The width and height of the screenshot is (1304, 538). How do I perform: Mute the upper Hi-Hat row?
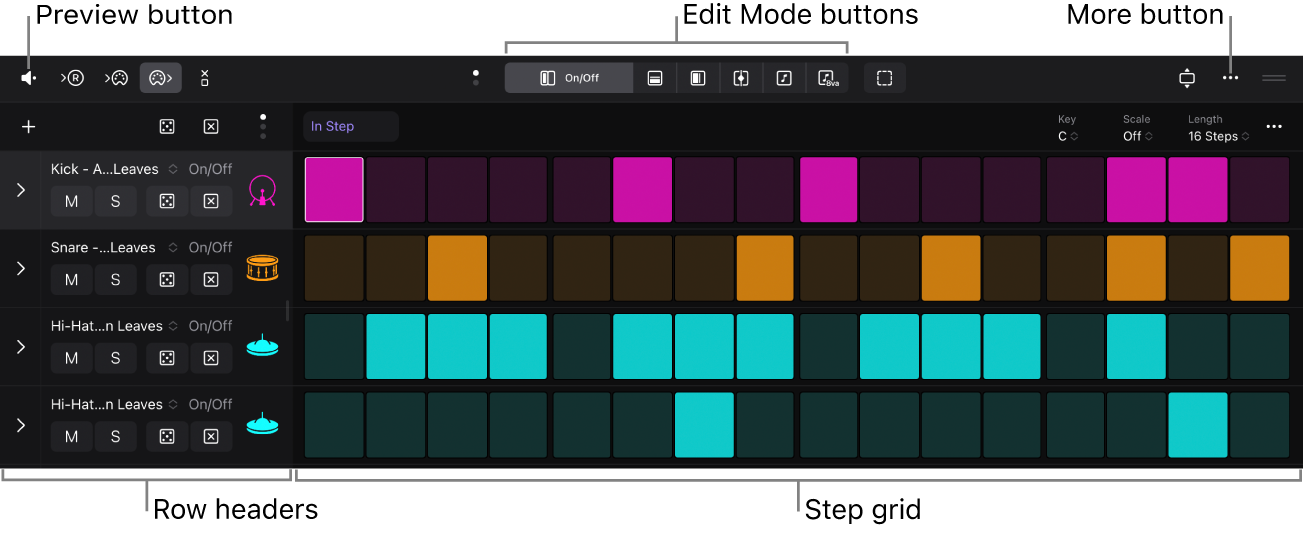click(72, 358)
